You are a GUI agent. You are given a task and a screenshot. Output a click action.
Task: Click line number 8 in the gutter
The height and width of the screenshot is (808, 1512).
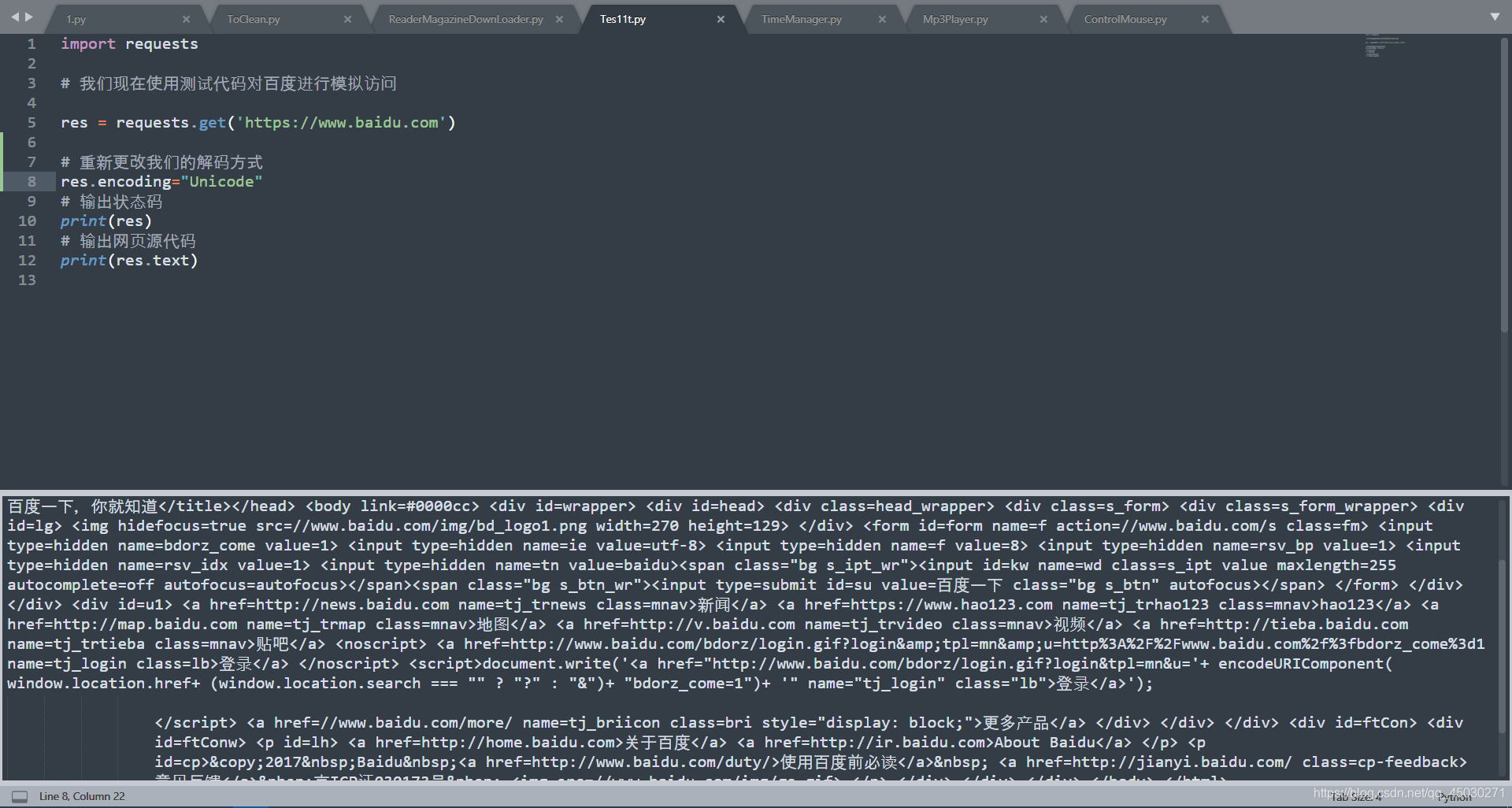(x=31, y=182)
